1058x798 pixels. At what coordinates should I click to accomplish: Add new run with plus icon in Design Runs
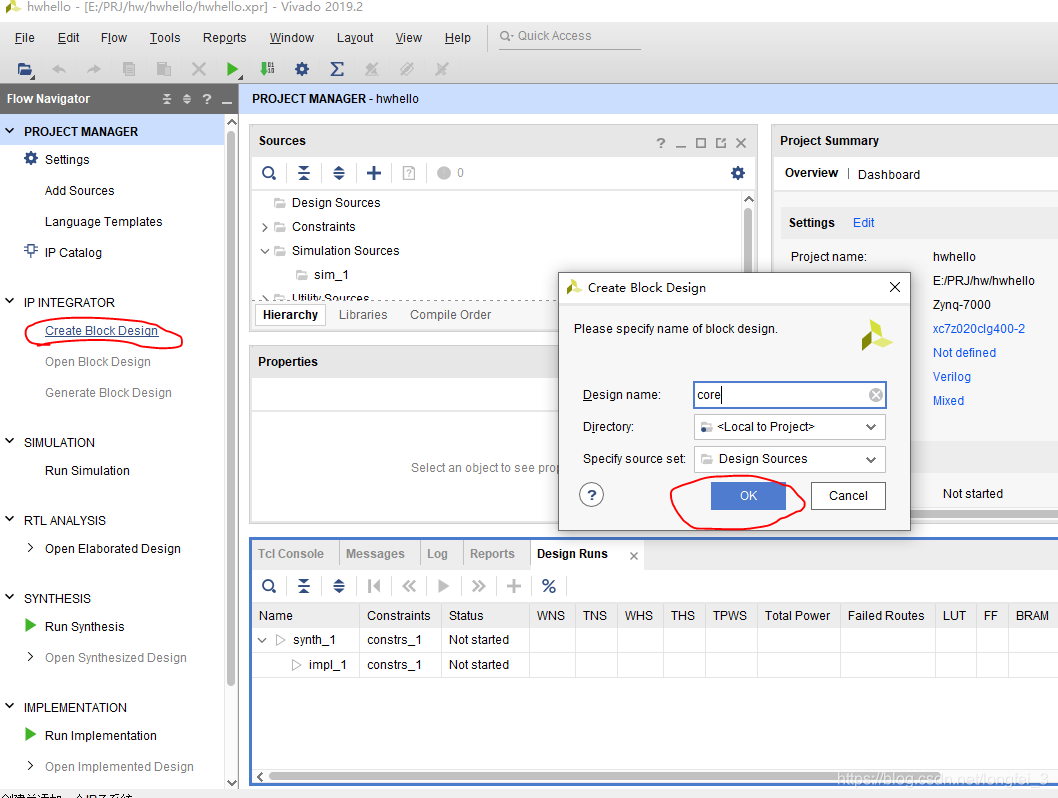(x=513, y=586)
